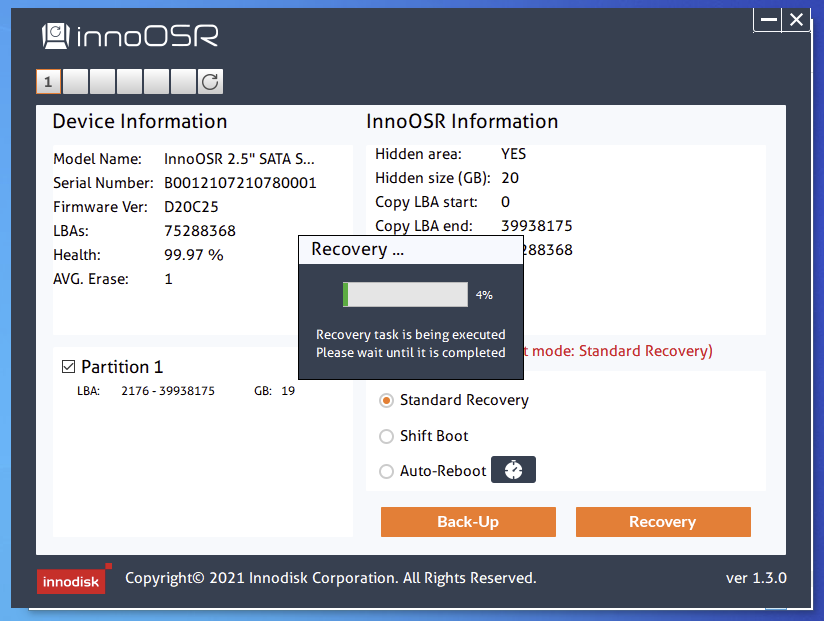Close the innoOSR window
The height and width of the screenshot is (621, 824).
pyautogui.click(x=796, y=20)
